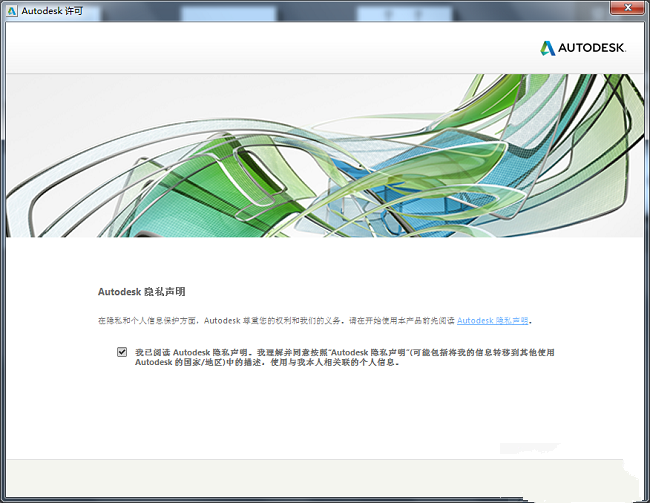Click the agreement text starting '我已阅读 Autodesk'
650x503 pixels.
click(344, 357)
